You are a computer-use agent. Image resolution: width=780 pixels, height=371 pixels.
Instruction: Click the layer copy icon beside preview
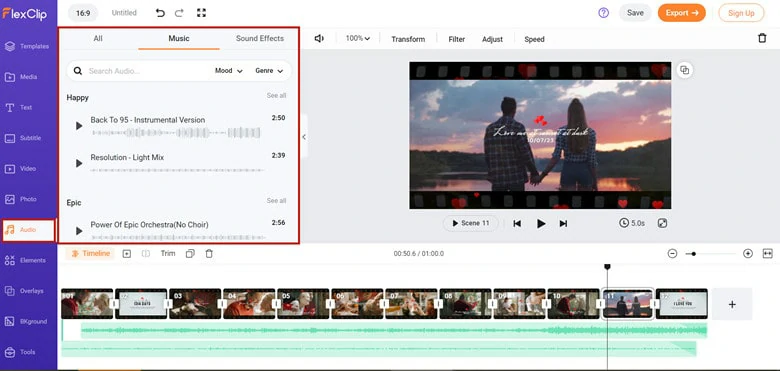pos(684,70)
